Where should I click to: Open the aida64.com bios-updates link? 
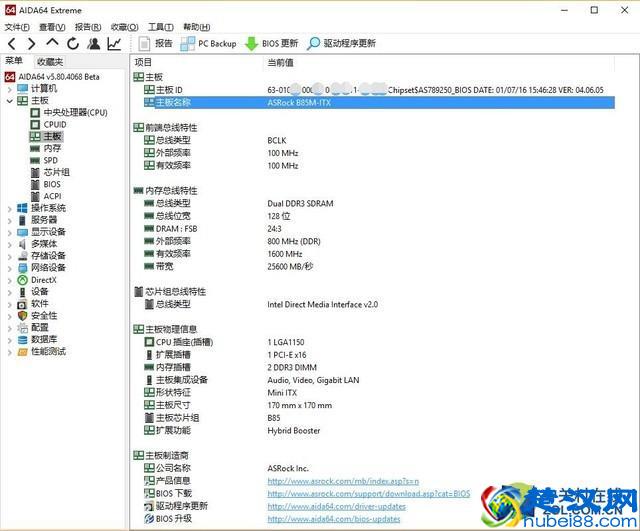[334, 519]
